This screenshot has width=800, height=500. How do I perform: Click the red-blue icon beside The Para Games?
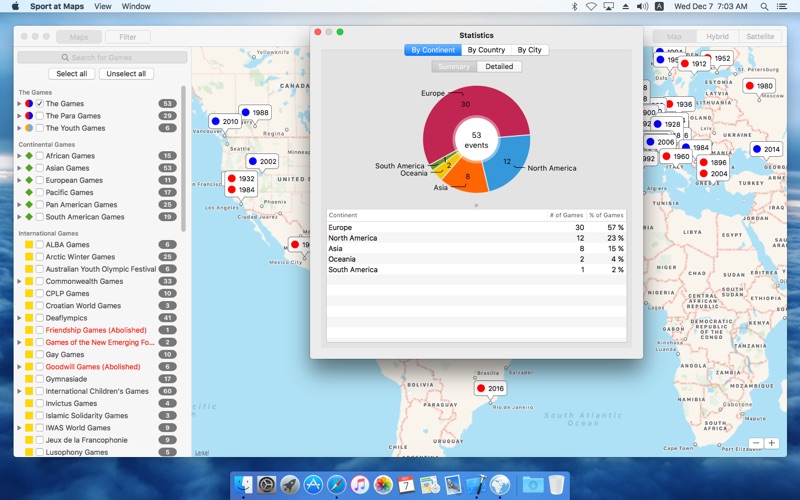point(29,116)
